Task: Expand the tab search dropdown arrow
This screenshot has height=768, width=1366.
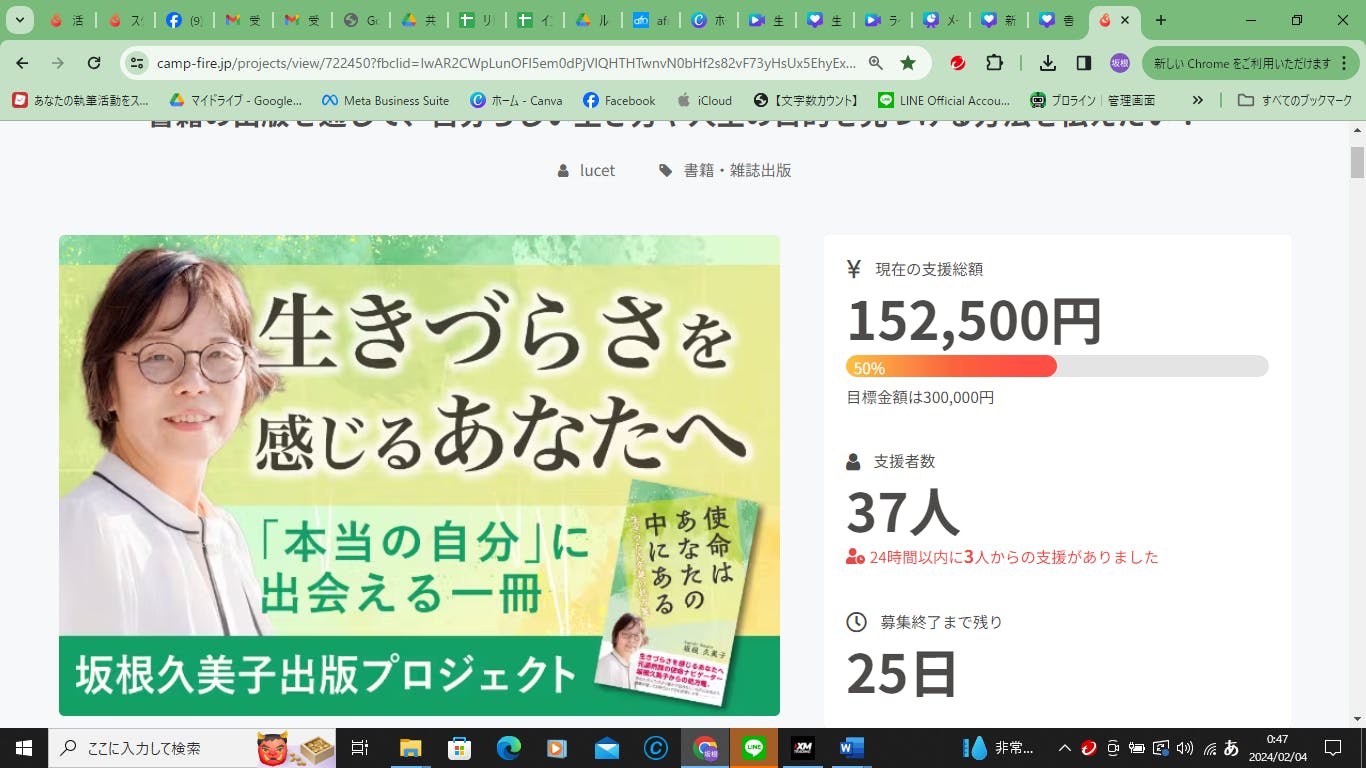Action: (20, 20)
